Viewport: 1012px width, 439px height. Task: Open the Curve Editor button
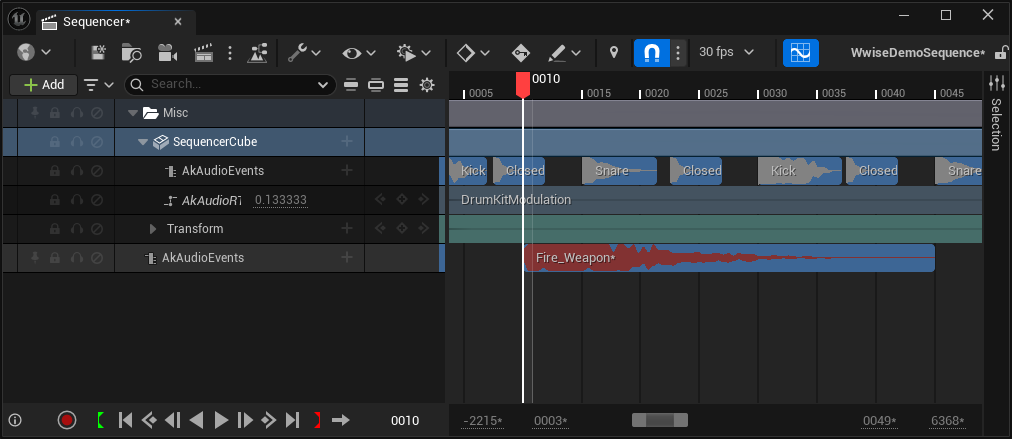click(801, 52)
